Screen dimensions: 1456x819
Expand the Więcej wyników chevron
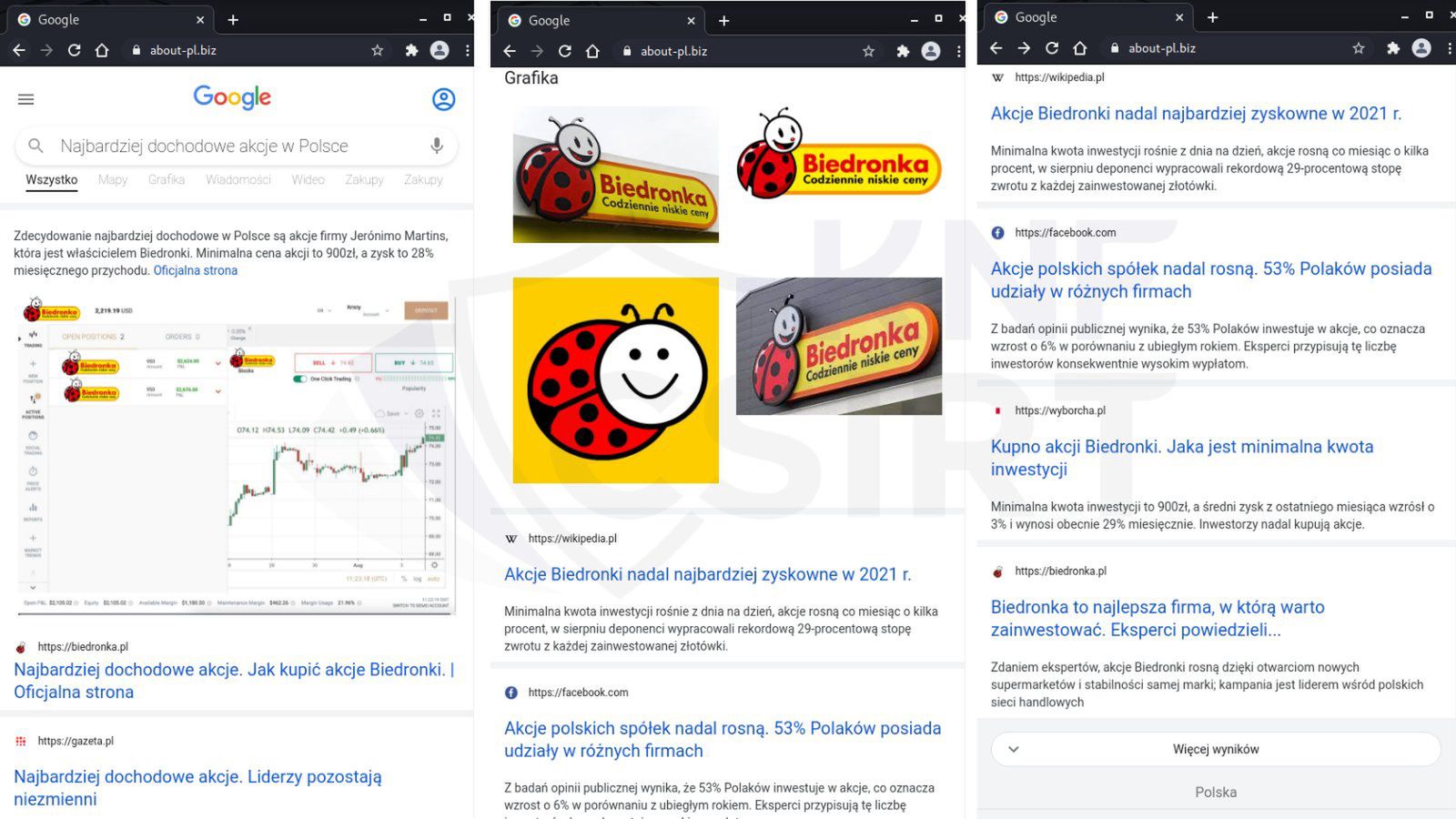coord(1013,749)
